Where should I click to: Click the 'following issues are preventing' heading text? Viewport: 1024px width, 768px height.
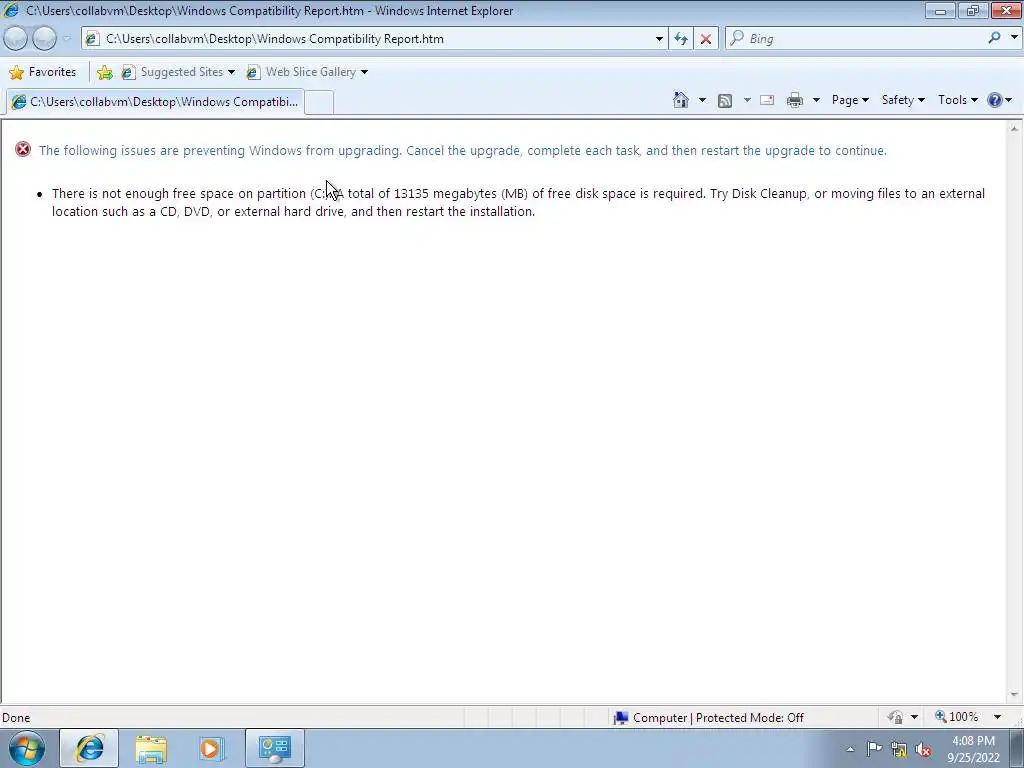coord(462,150)
